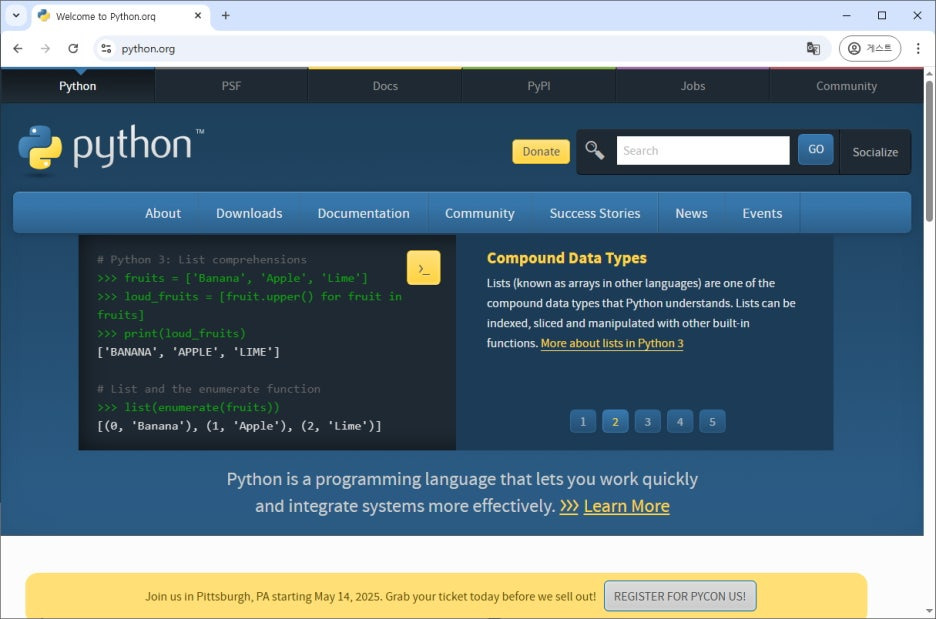Open the Community top navigation tab
Screen dimensions: 936x619
[x=846, y=86]
